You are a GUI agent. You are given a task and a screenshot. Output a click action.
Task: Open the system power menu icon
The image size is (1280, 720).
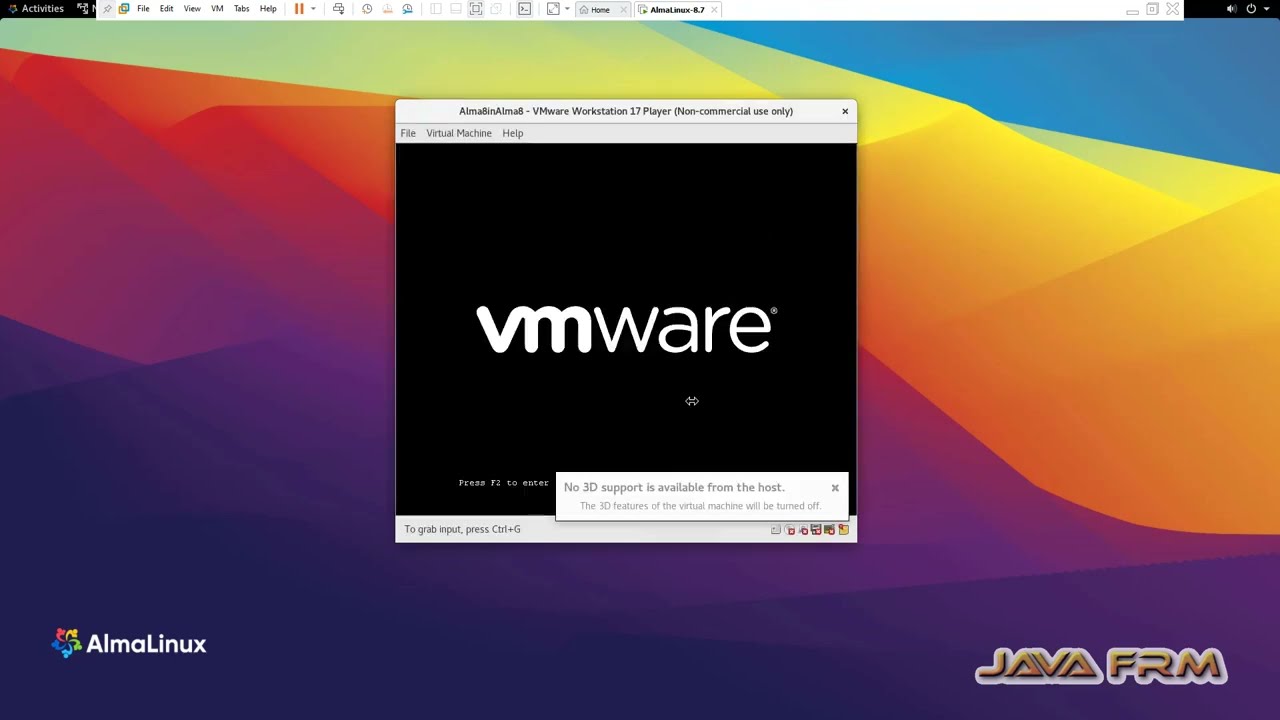point(1251,9)
